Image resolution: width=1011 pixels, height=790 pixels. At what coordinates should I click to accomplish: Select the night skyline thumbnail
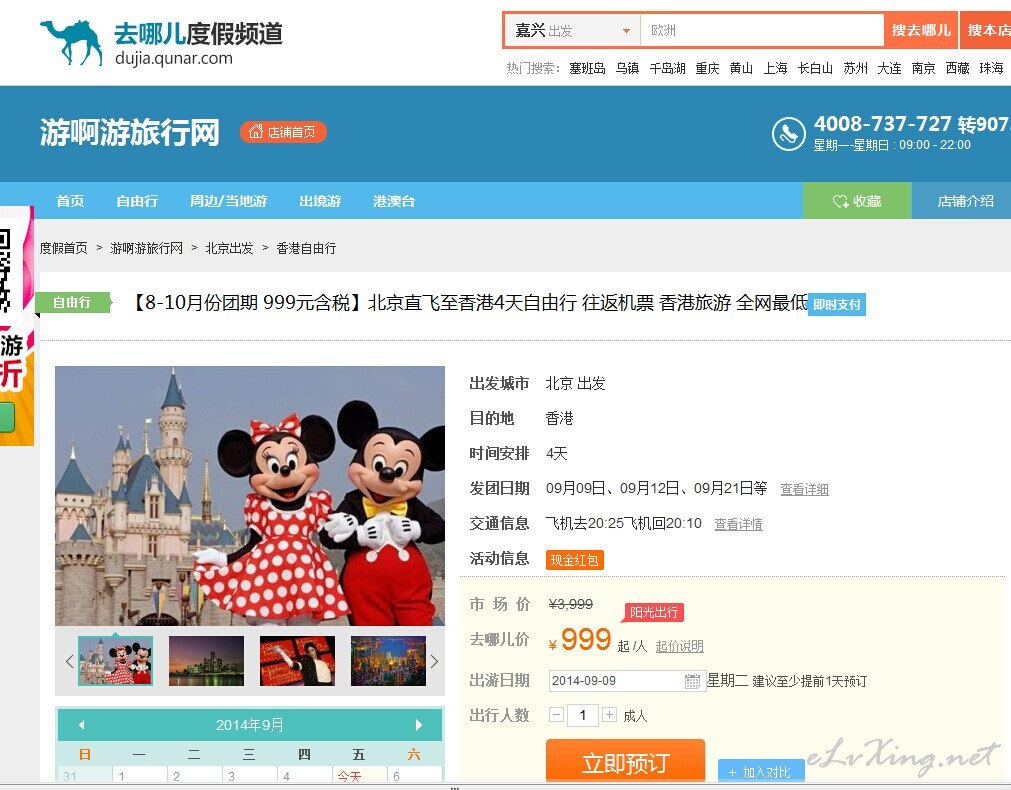click(206, 661)
